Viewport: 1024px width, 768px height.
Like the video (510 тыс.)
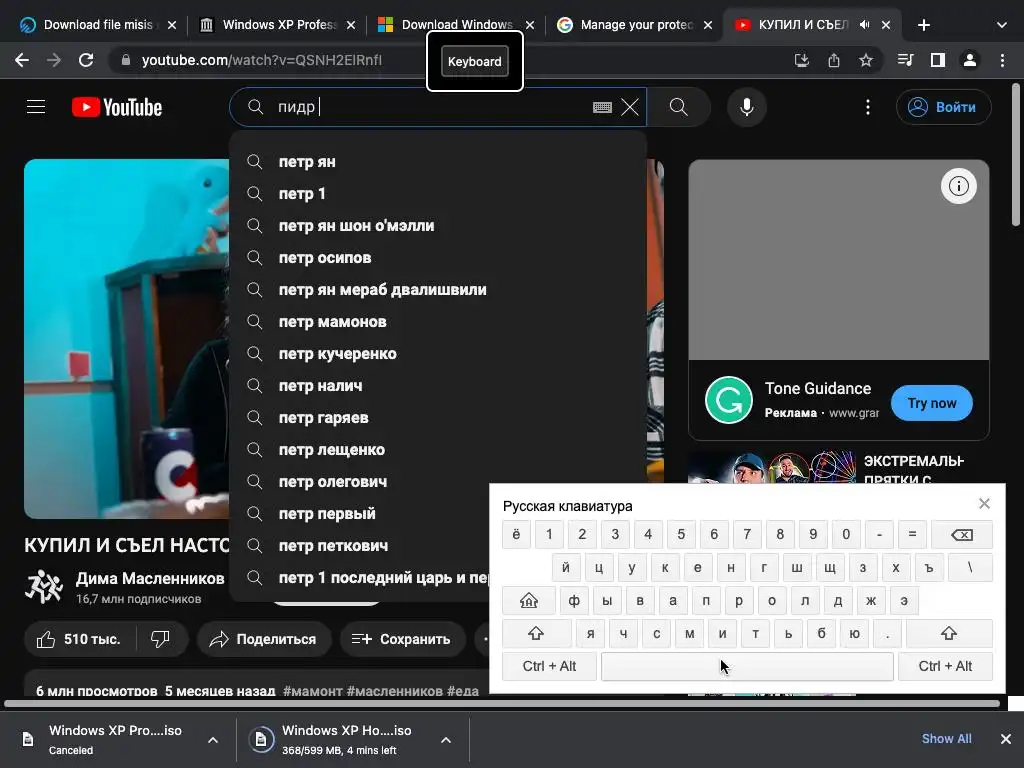(x=80, y=639)
